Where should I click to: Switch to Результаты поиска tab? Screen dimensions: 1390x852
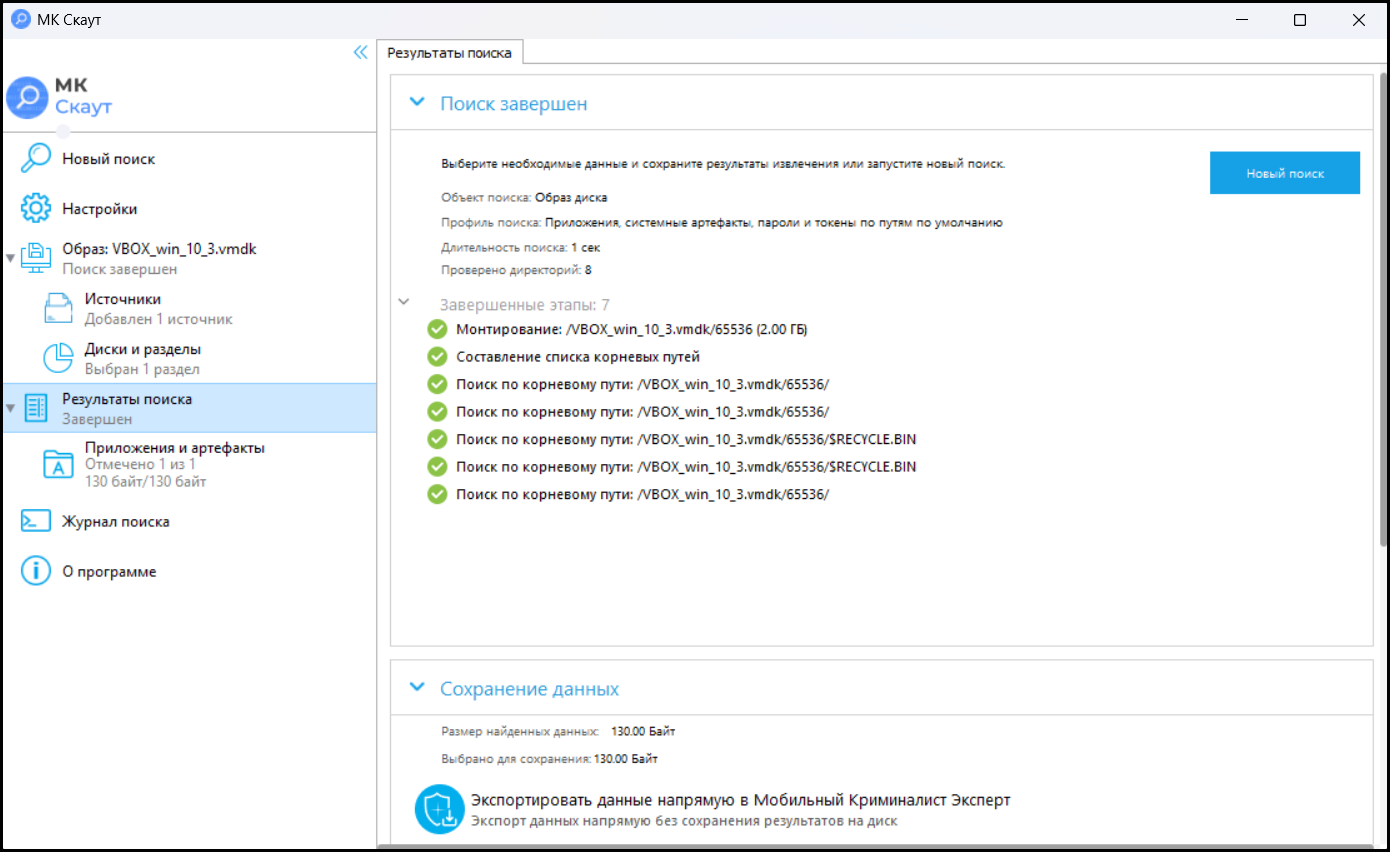[x=450, y=53]
